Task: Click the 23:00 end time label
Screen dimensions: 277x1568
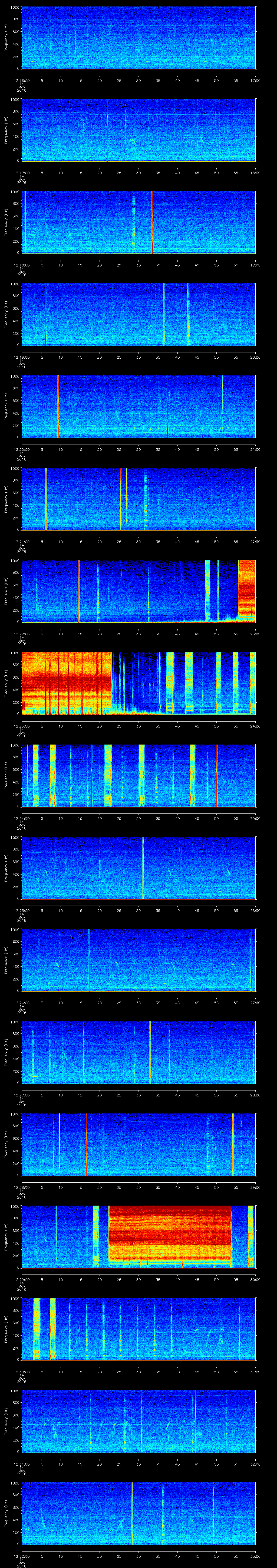Action: point(255,634)
